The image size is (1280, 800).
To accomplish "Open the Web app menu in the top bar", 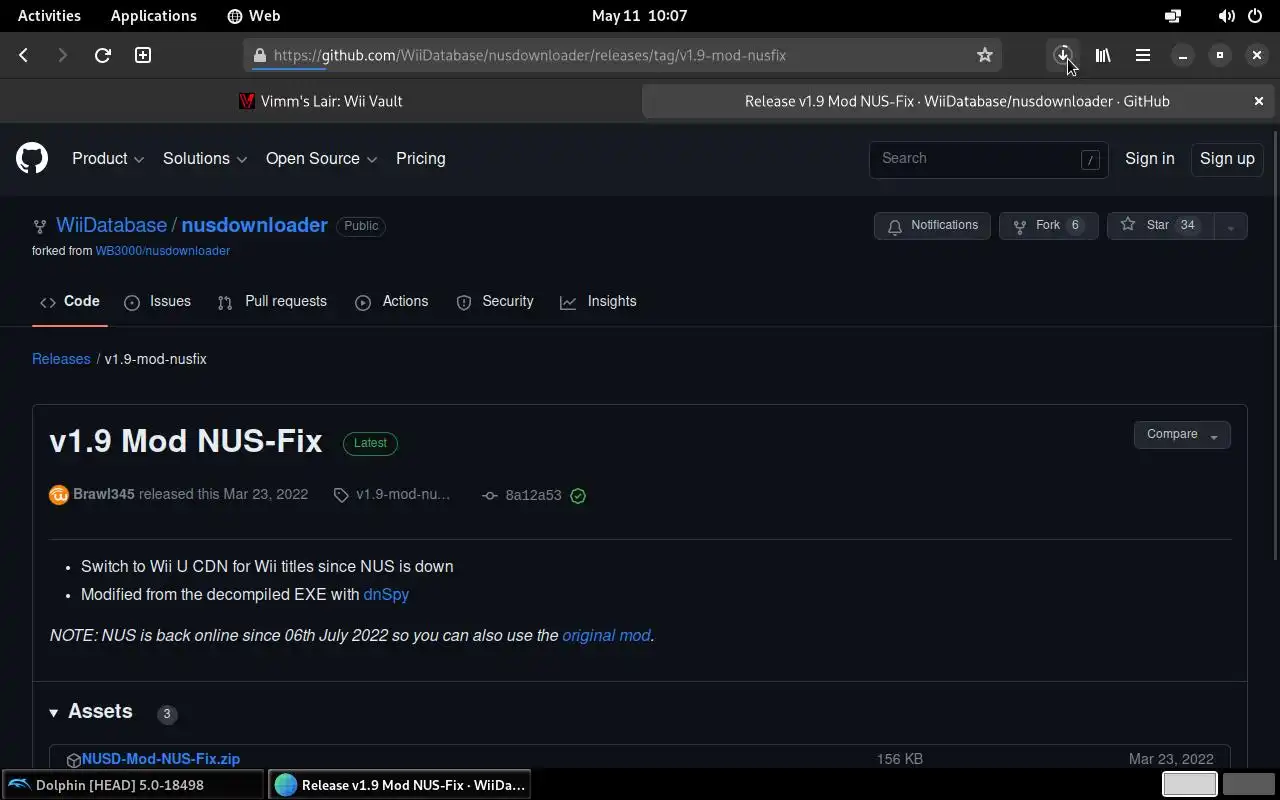I will [x=254, y=16].
